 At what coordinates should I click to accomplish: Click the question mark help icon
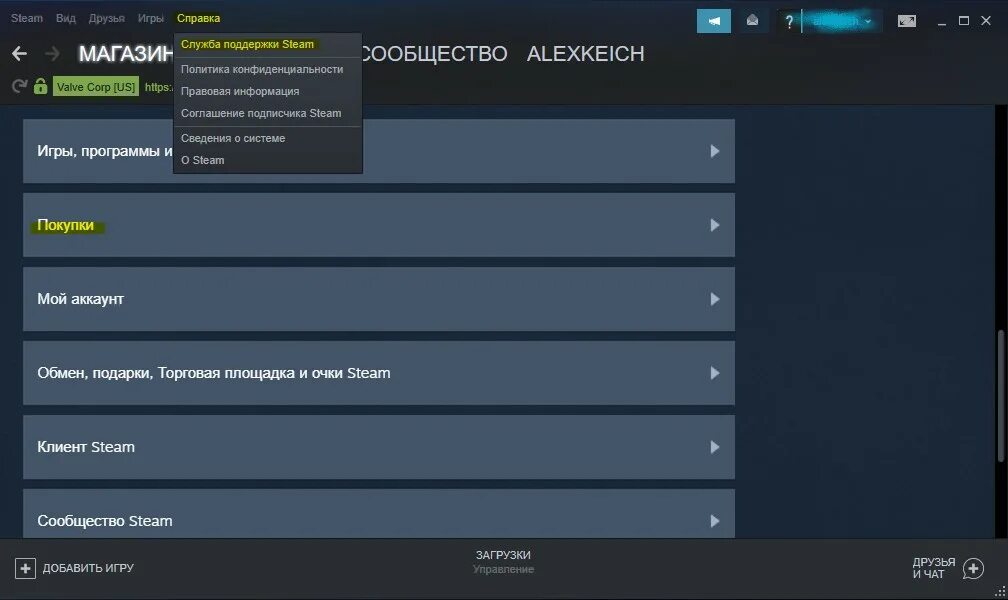(x=789, y=22)
